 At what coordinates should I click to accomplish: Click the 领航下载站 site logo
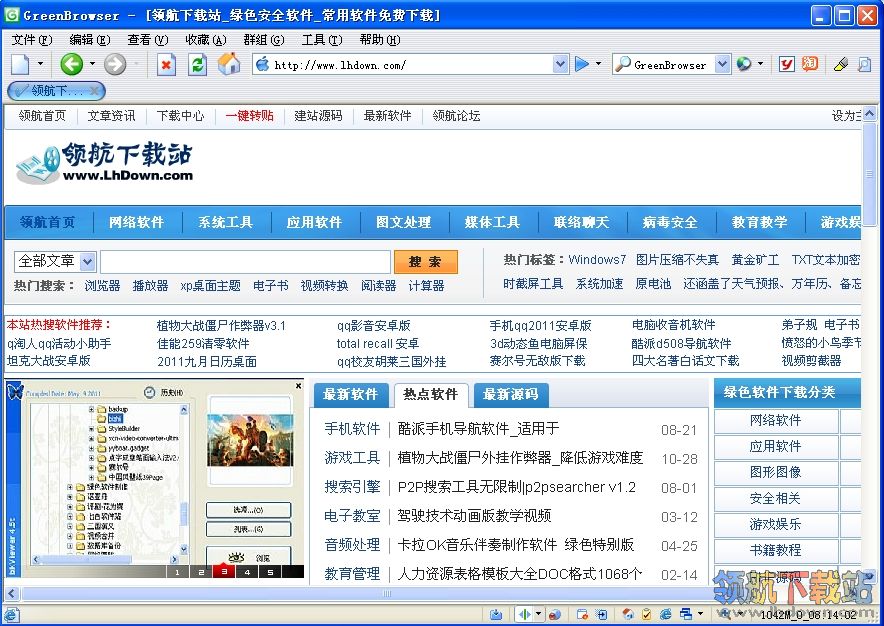pyautogui.click(x=105, y=162)
